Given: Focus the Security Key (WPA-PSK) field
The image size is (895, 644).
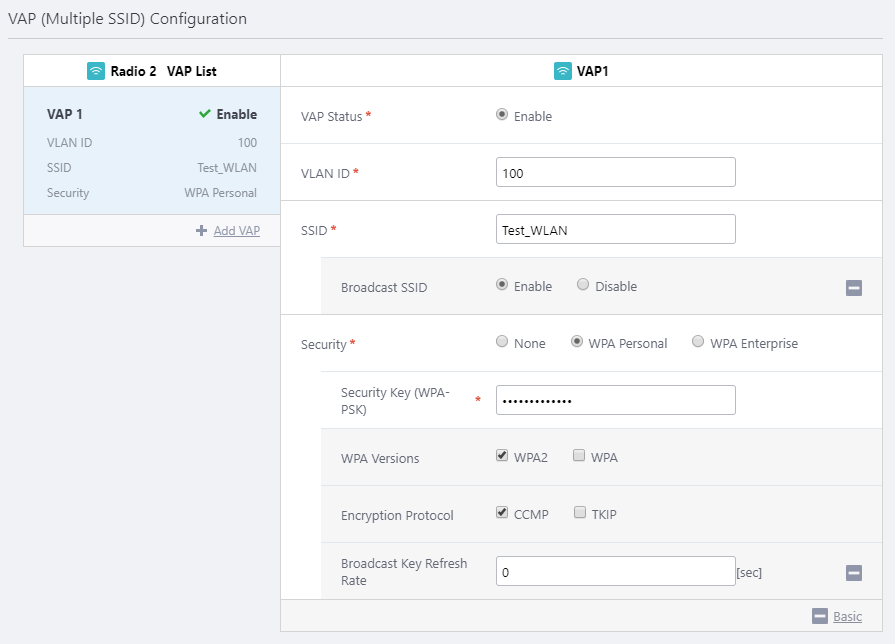Looking at the screenshot, I should point(615,400).
